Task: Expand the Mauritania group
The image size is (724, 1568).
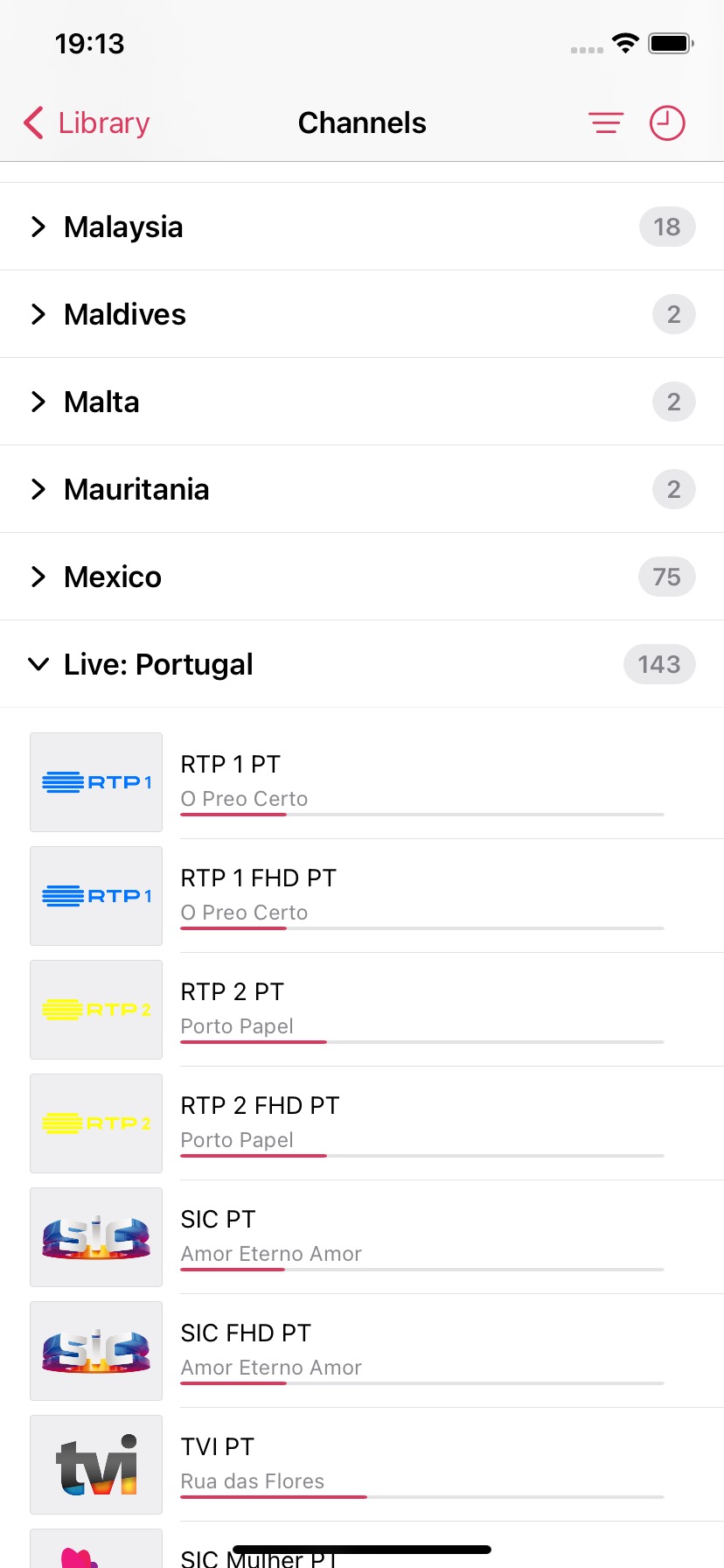Action: (x=136, y=489)
